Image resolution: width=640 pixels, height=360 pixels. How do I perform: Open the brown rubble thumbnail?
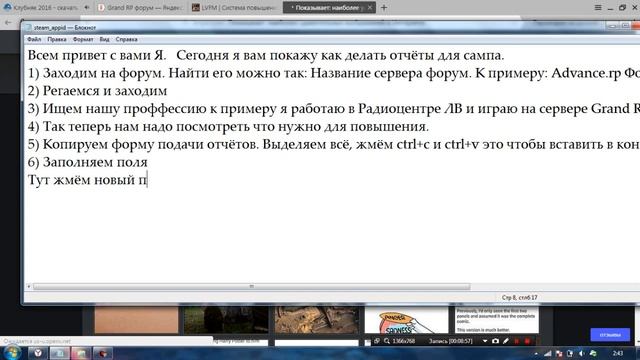(316, 320)
